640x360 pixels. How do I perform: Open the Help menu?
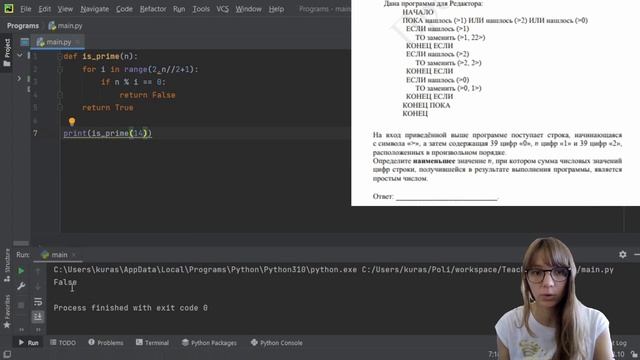[x=276, y=9]
